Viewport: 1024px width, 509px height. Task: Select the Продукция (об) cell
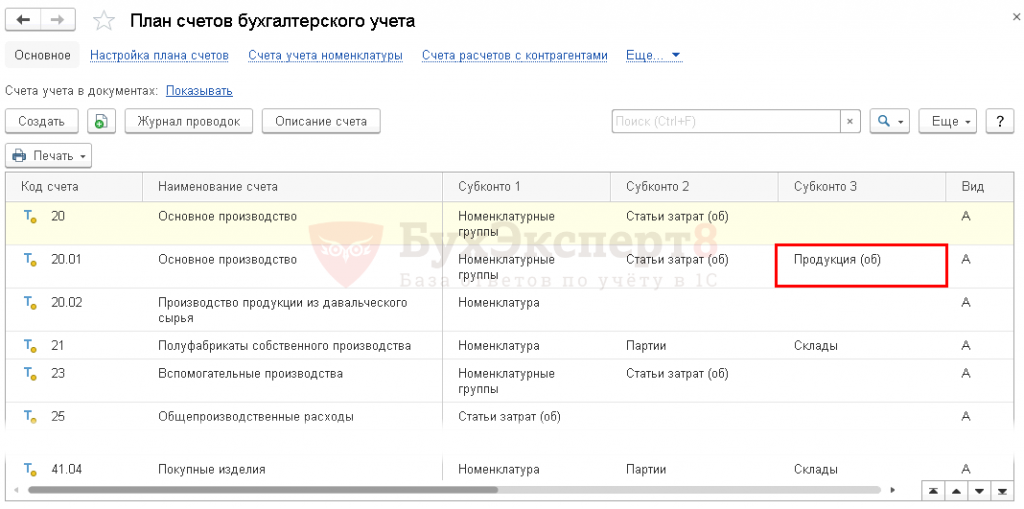pos(861,265)
